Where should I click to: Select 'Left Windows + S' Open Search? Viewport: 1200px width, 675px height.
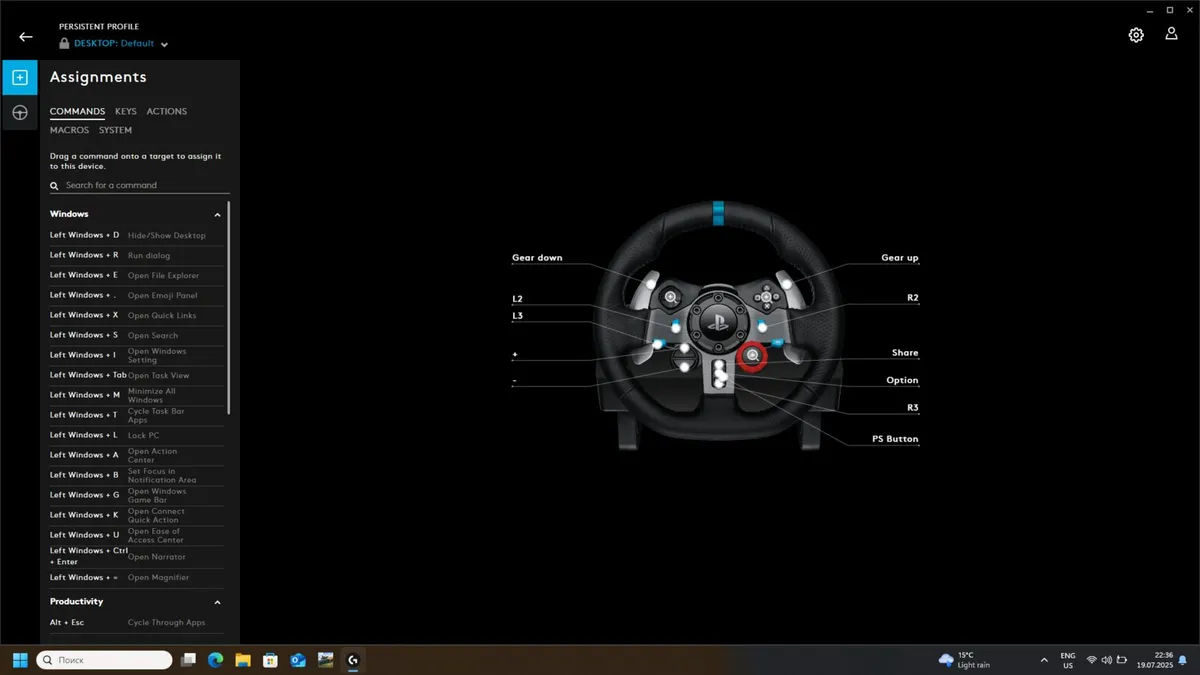137,335
